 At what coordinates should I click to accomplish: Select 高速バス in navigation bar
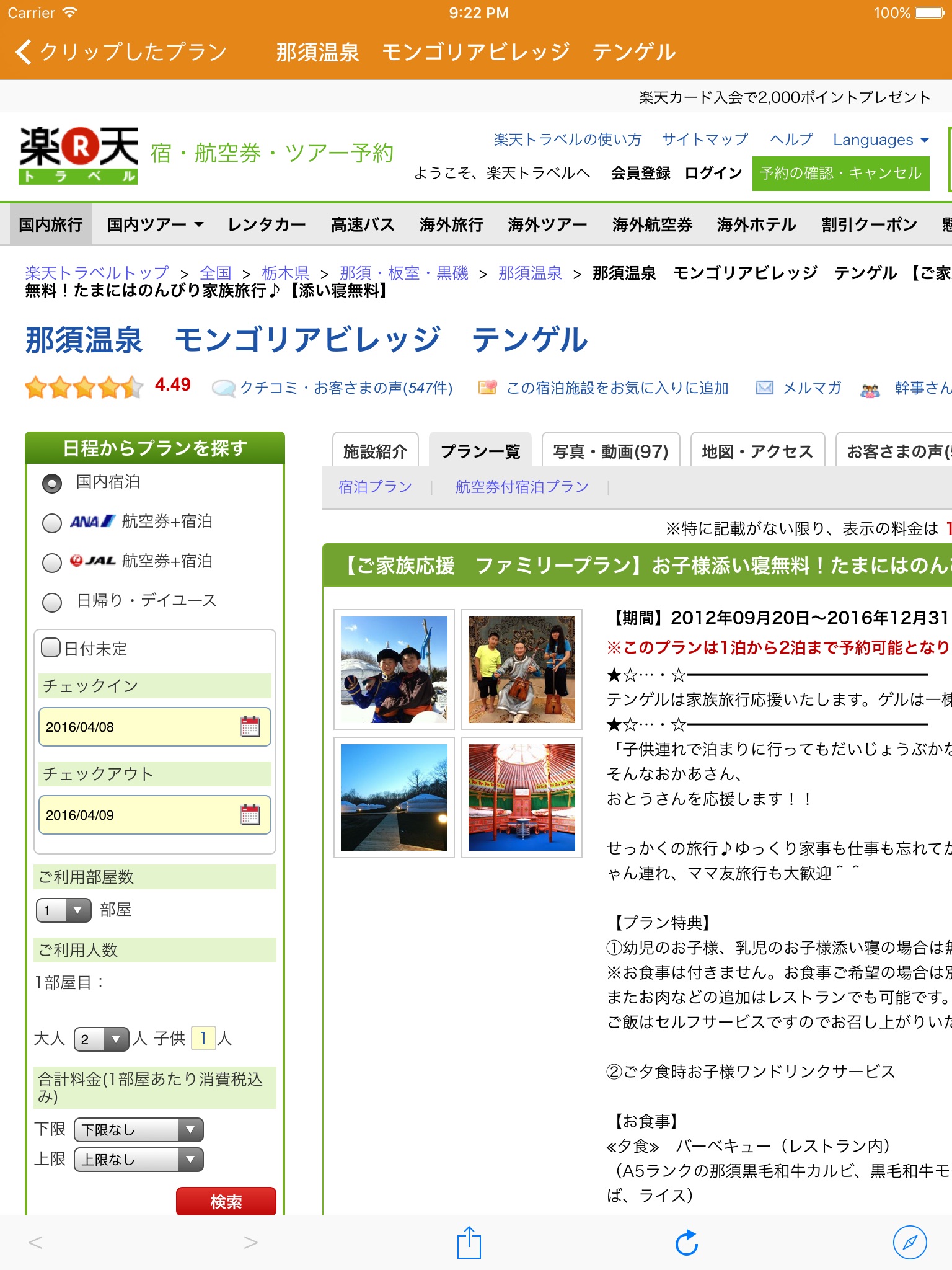[x=363, y=224]
